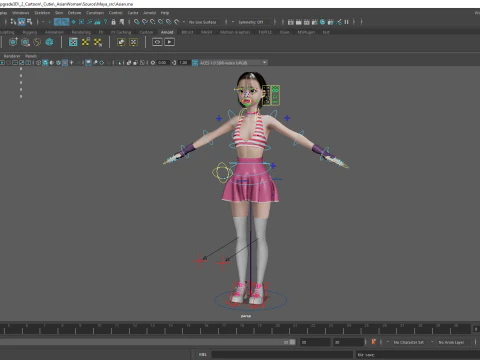Viewport: 480px width, 360px height.
Task: Click the yellow-framed expand arrows Arnold icon
Action: click(x=133, y=42)
